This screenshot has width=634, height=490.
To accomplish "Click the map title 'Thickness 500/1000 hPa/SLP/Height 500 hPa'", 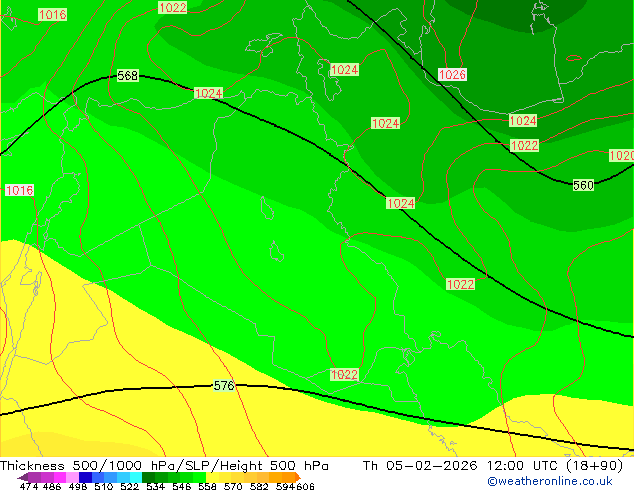I will point(164,466).
